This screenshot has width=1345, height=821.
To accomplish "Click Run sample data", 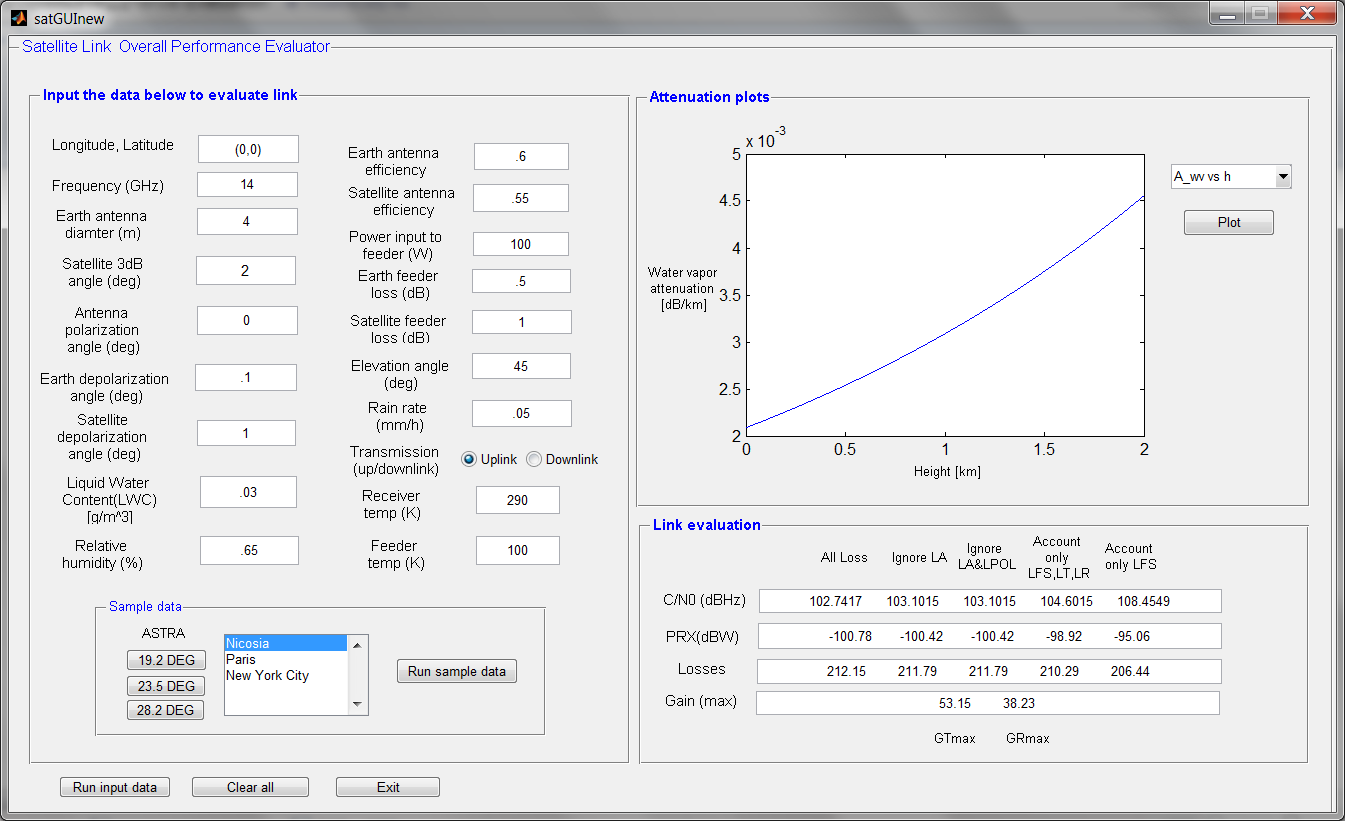I will 456,671.
